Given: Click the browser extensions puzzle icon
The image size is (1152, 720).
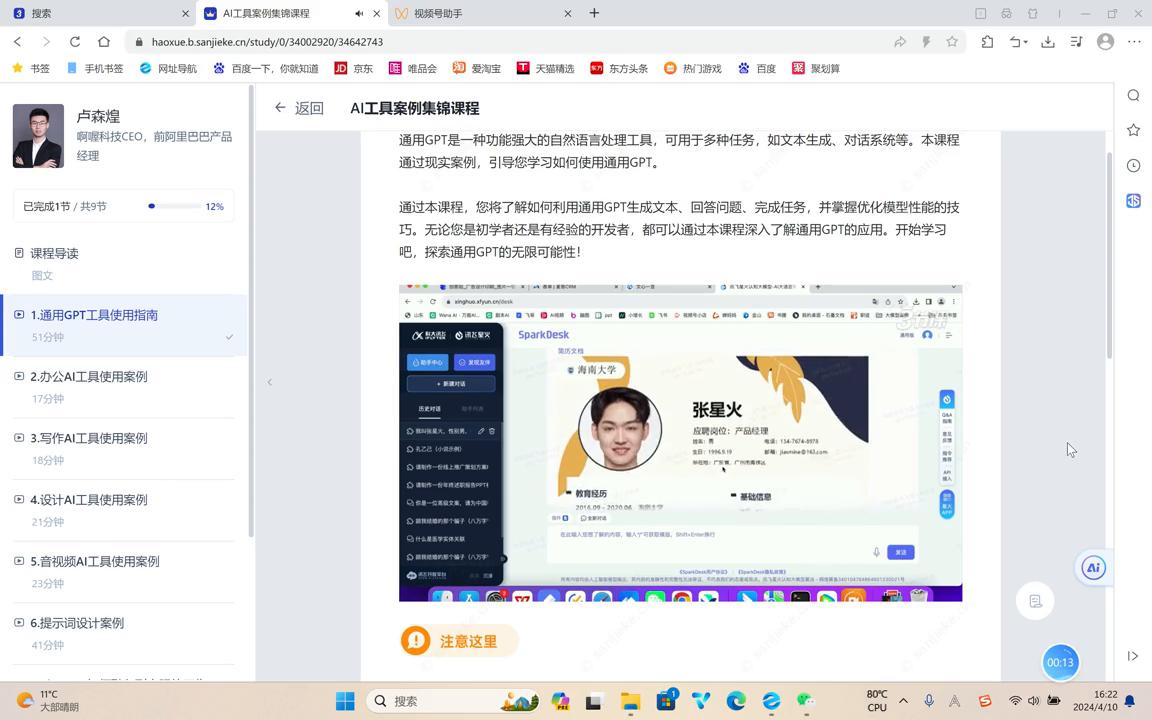Looking at the screenshot, I should [x=987, y=42].
